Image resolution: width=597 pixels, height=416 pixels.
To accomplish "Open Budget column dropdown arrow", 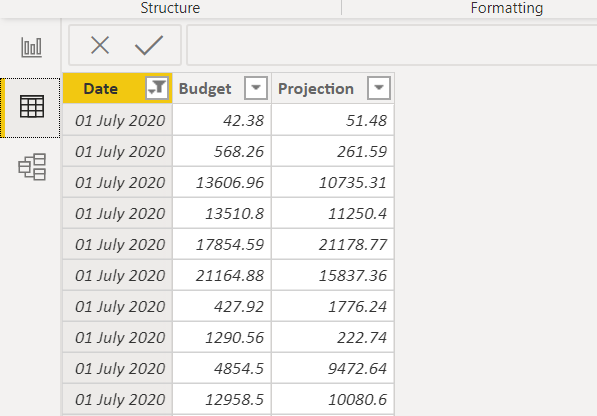I will click(256, 88).
